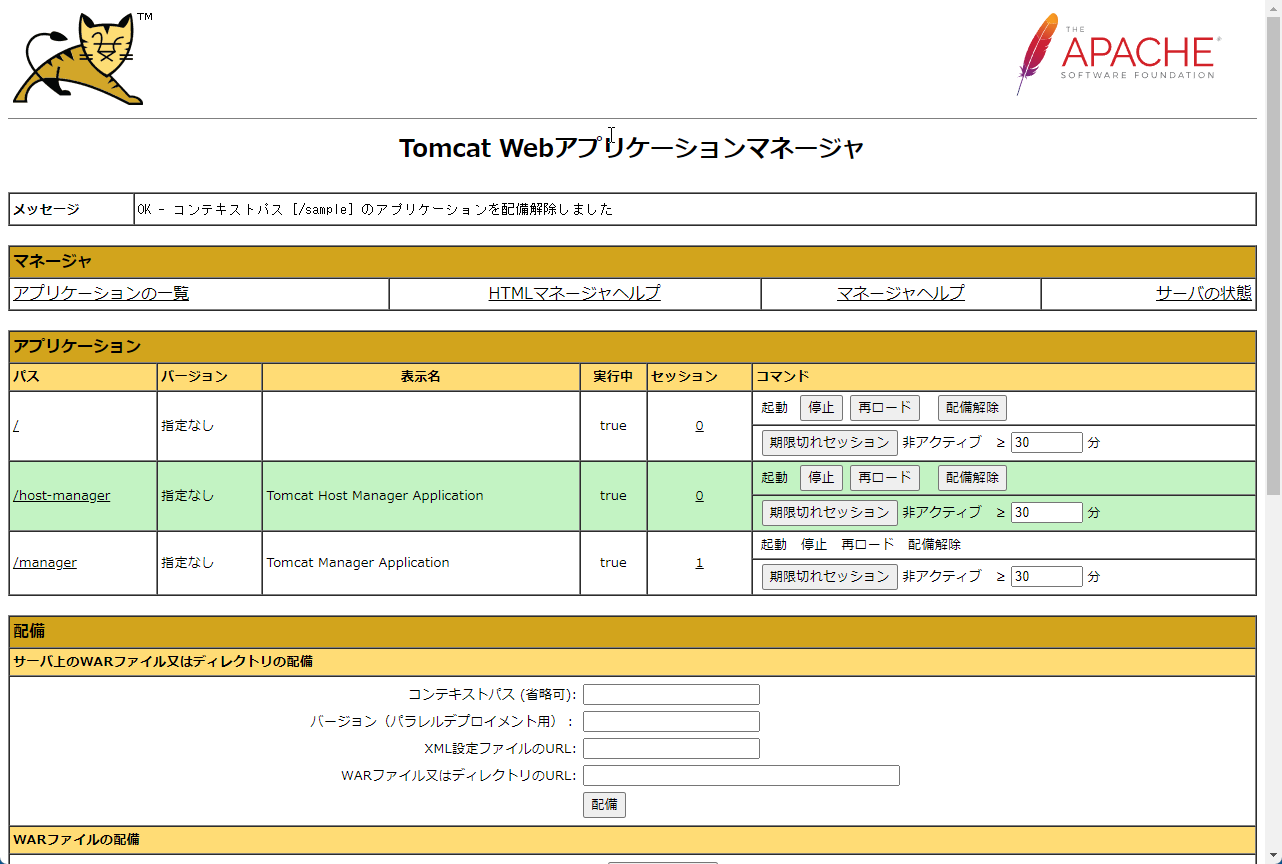The image size is (1282, 864).
Task: Open the /manager application path
Action: [44, 562]
